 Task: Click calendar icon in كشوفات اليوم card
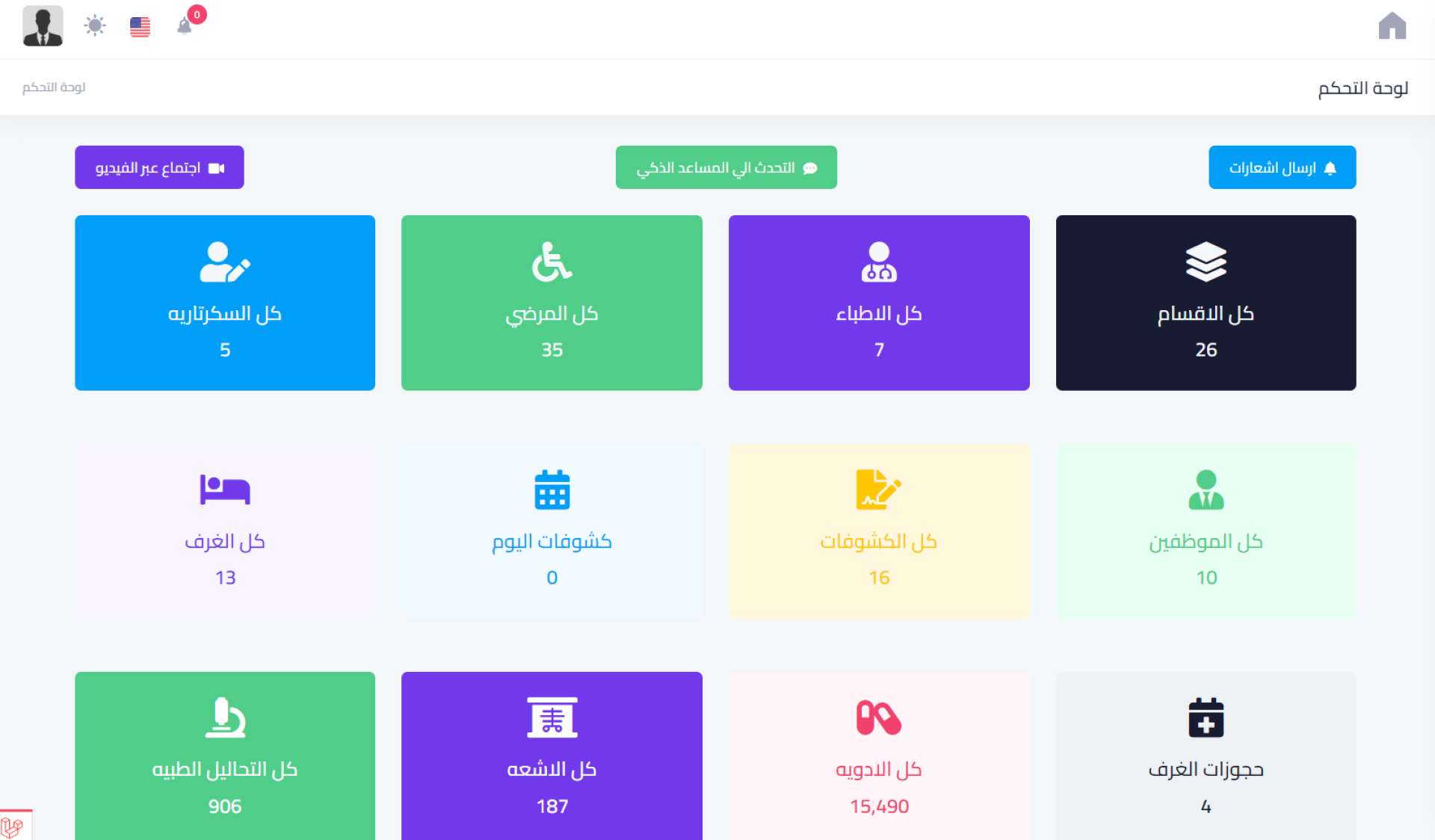click(552, 490)
